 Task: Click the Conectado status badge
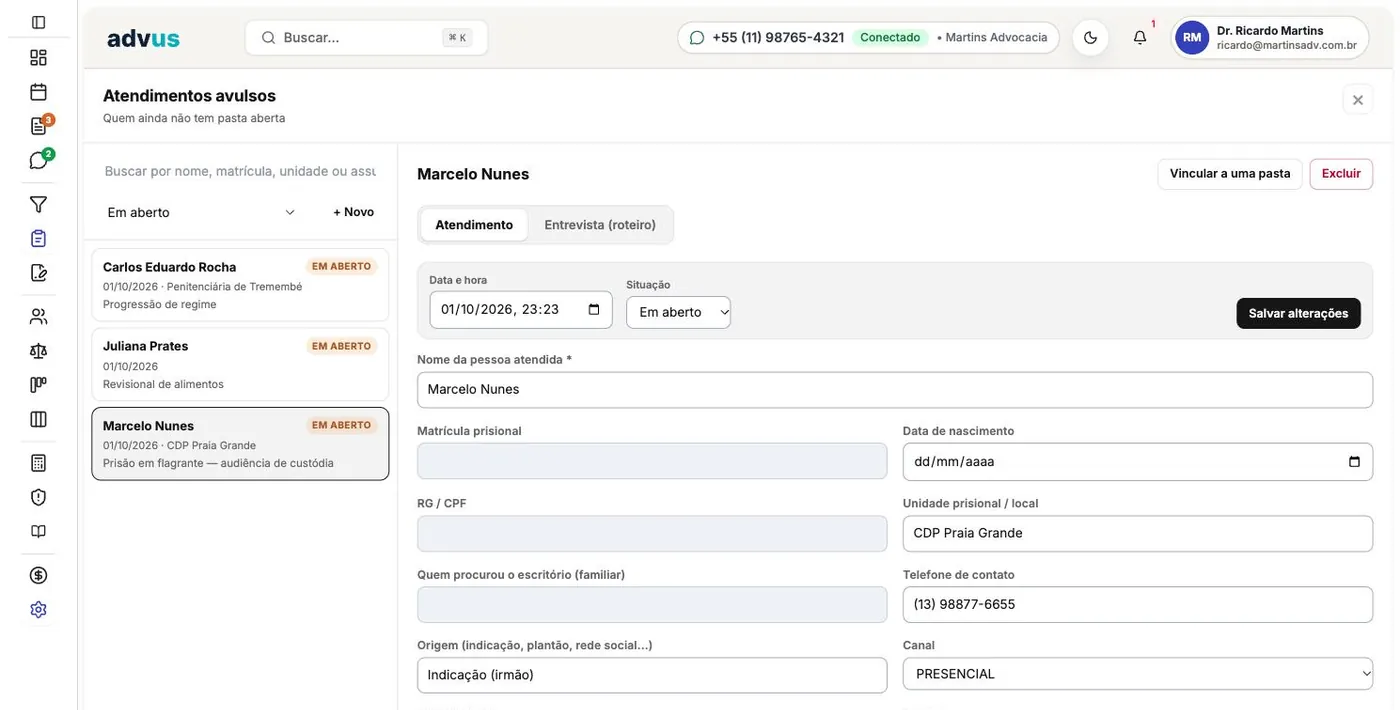890,38
